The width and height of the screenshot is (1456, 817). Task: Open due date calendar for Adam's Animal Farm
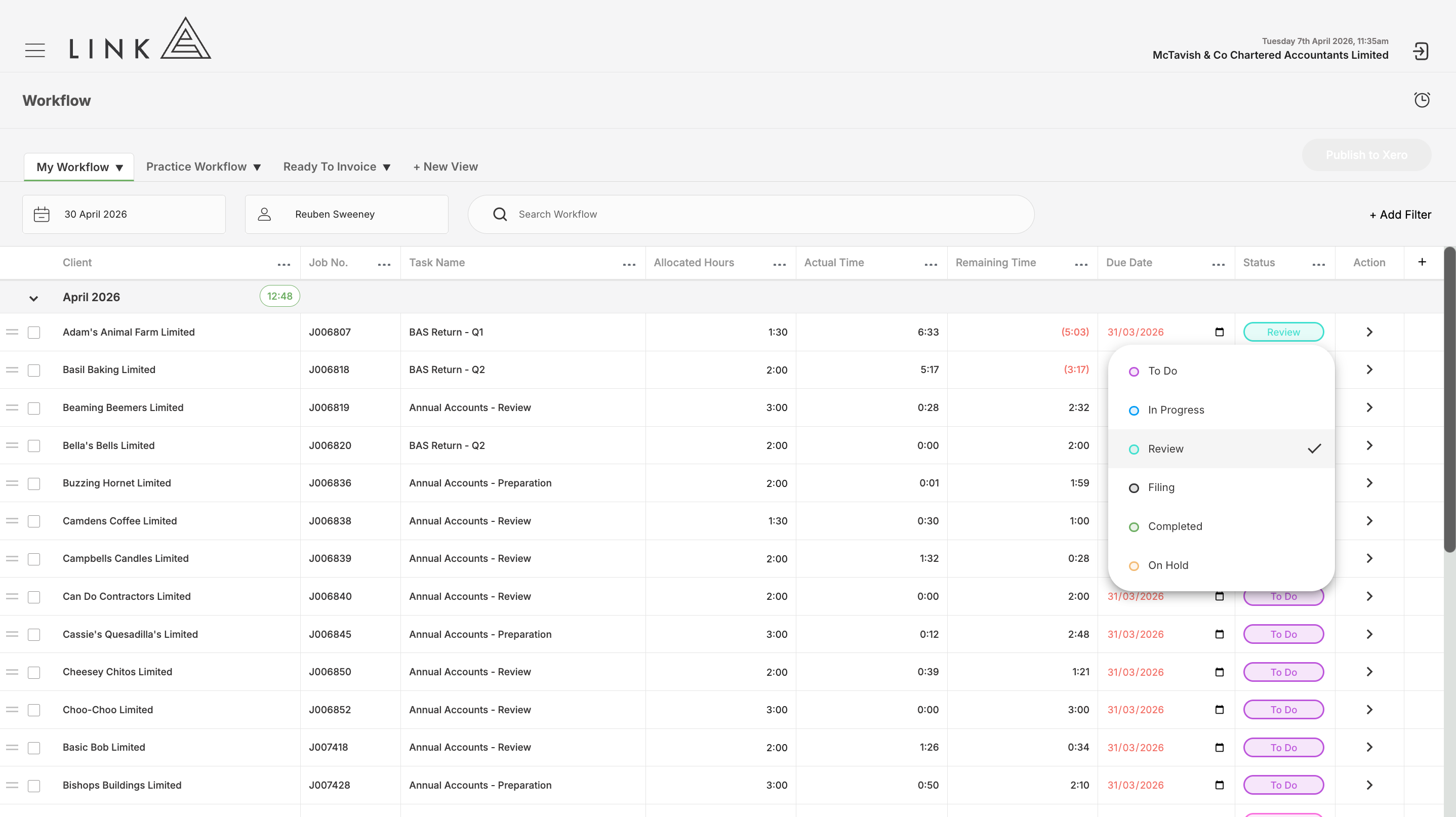[1219, 332]
